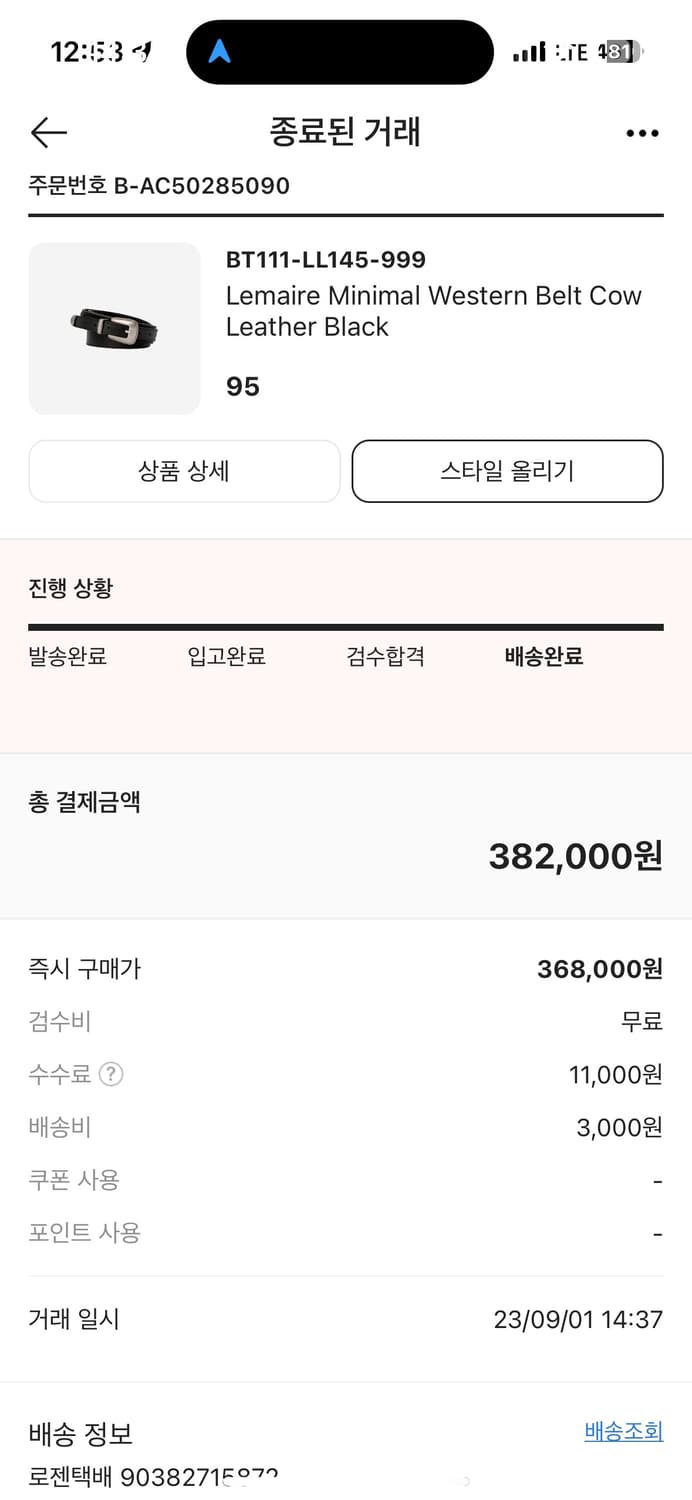Tap the question mark next to 수수료
The image size is (692, 1500).
pos(111,1075)
